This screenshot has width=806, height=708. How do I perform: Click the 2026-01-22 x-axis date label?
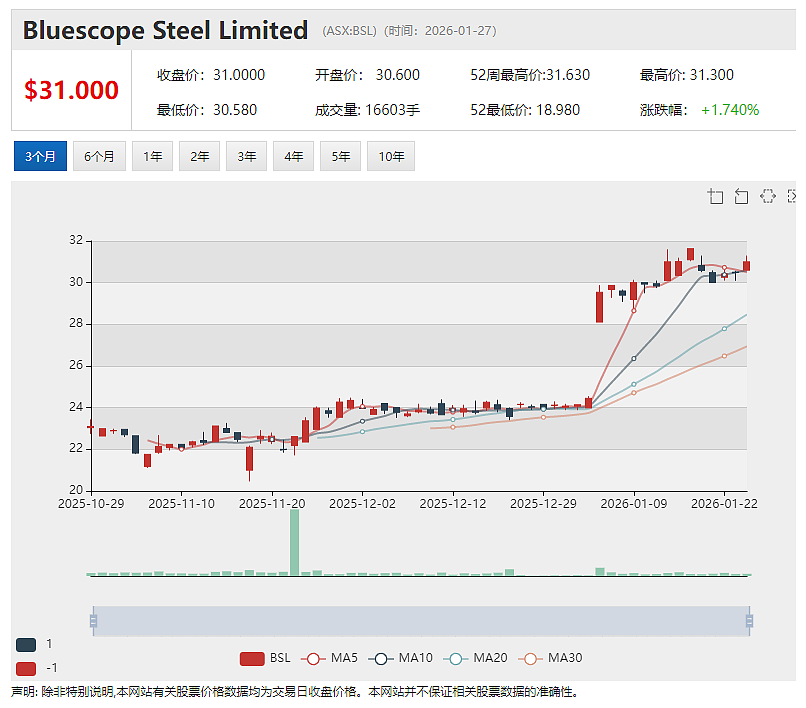(x=724, y=504)
